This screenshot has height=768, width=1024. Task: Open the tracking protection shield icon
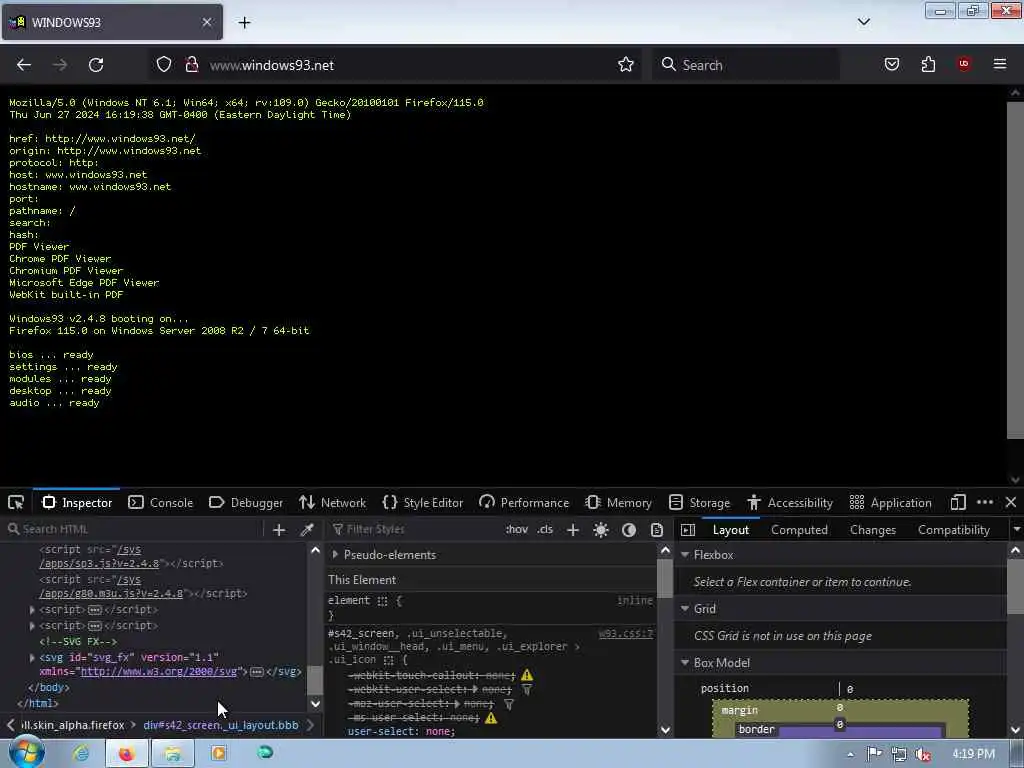[164, 65]
